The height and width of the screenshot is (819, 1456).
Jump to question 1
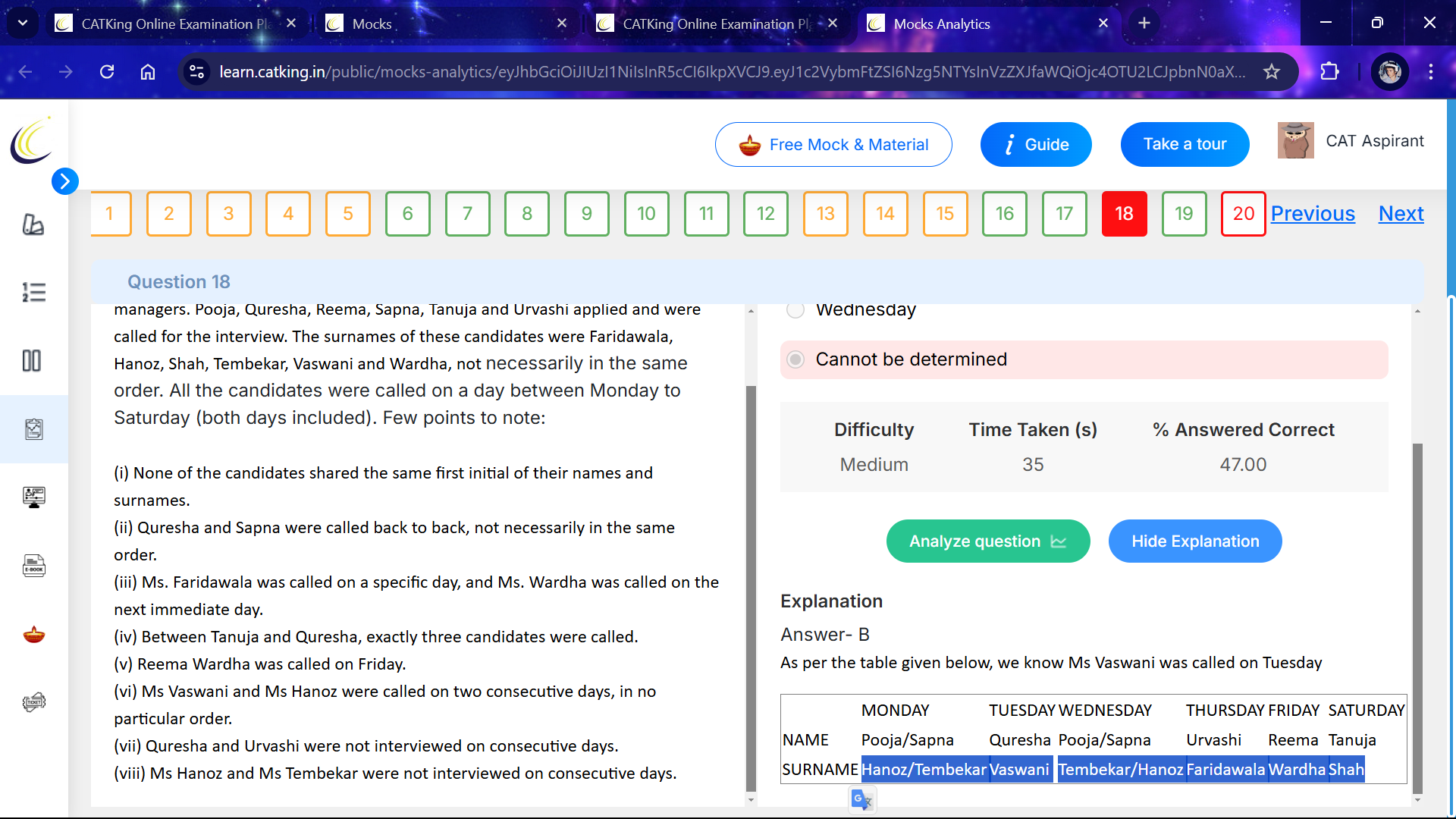point(110,214)
